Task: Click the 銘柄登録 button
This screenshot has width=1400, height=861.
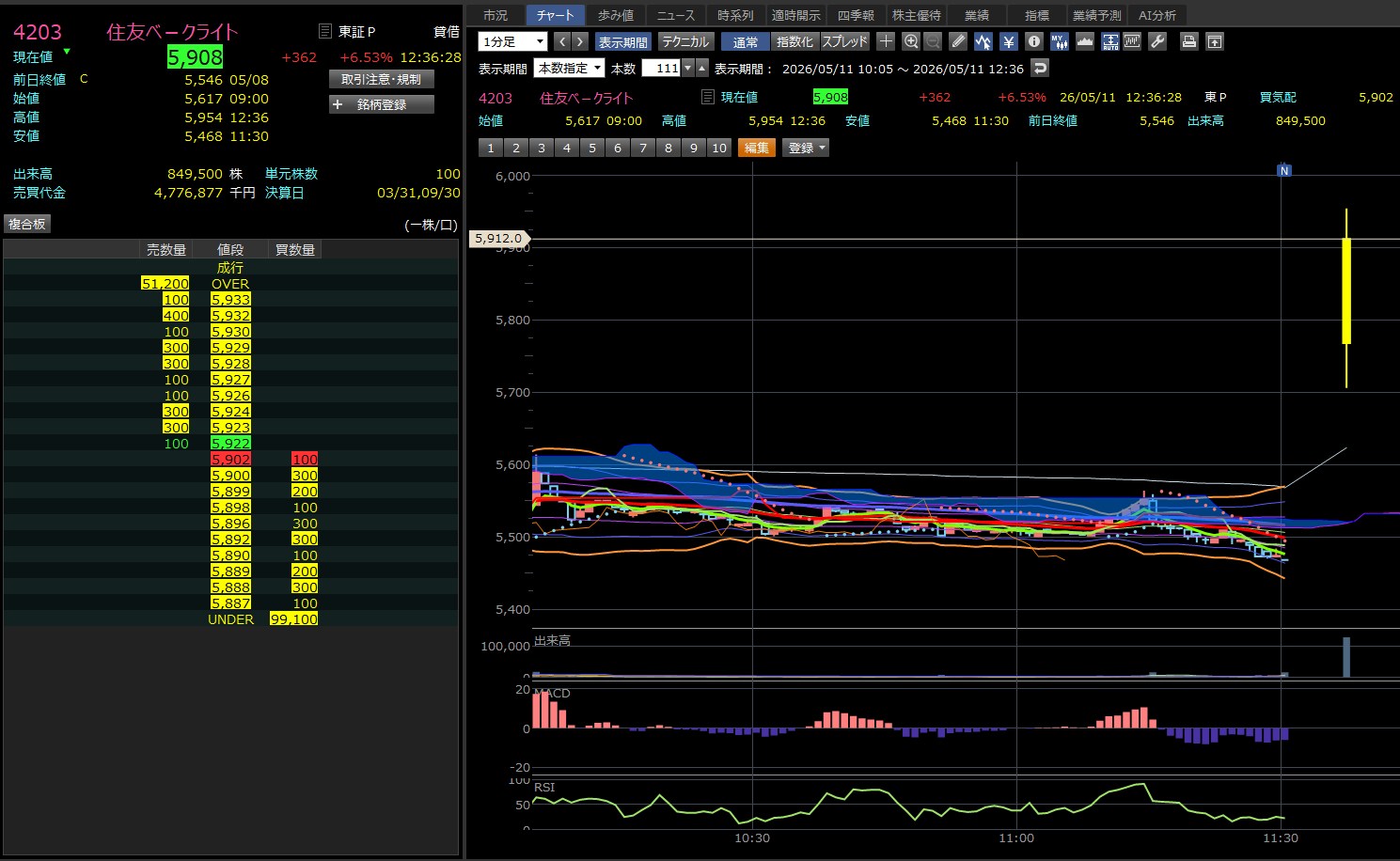Action: point(382,104)
